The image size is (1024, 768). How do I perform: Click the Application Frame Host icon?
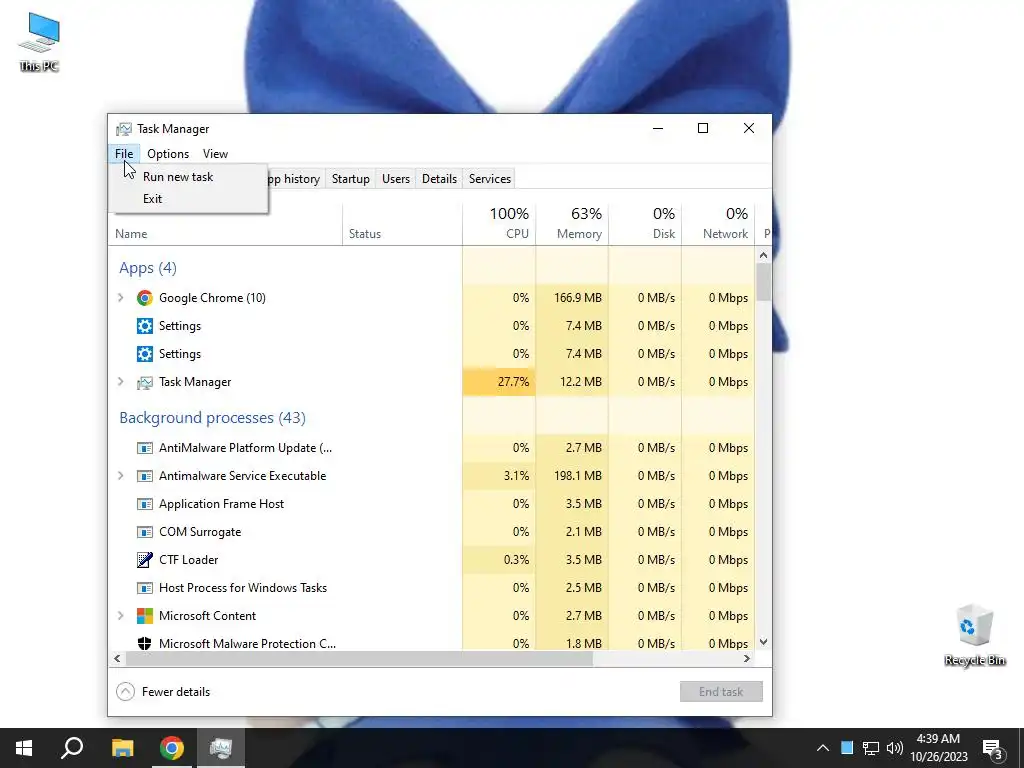click(x=144, y=504)
